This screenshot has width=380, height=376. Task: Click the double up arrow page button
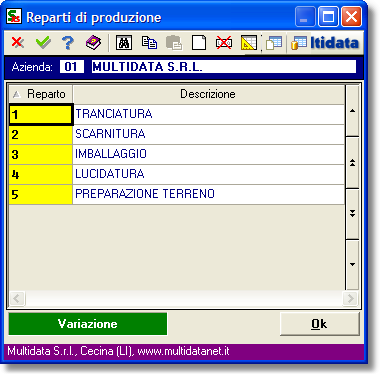(352, 163)
